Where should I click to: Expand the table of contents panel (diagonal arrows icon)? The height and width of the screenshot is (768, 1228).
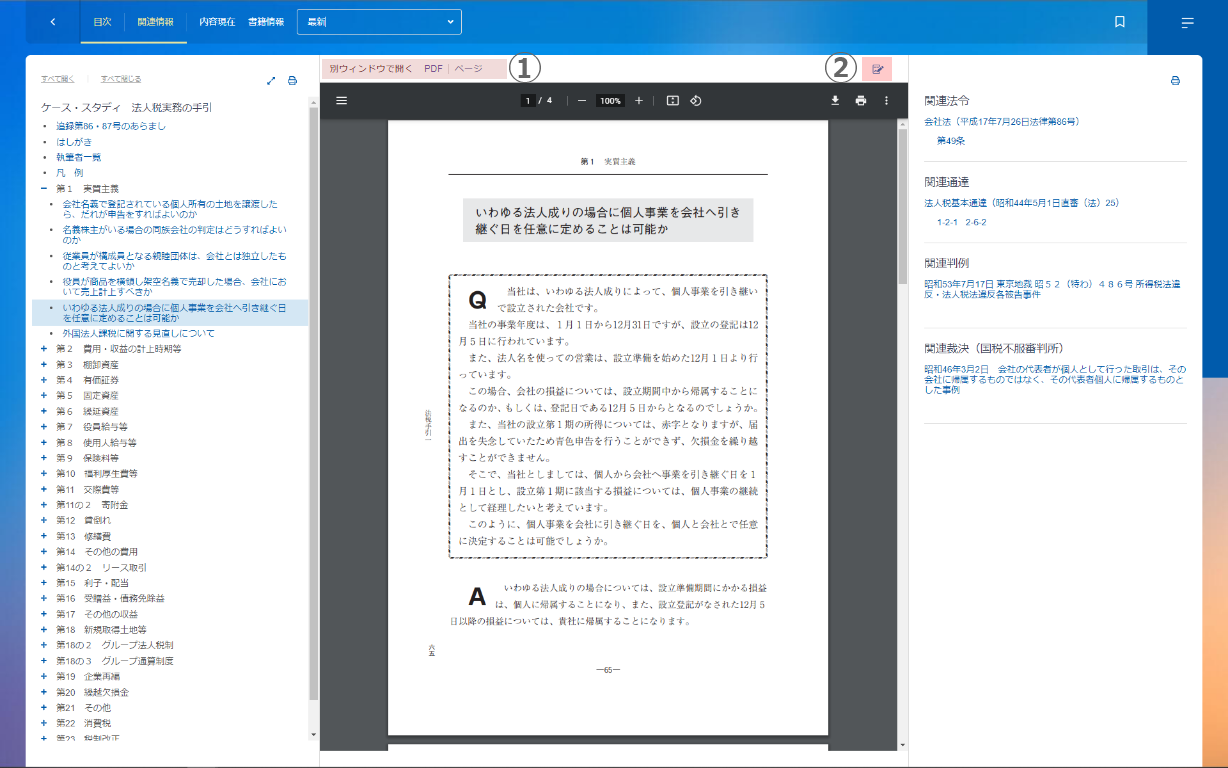pyautogui.click(x=271, y=81)
